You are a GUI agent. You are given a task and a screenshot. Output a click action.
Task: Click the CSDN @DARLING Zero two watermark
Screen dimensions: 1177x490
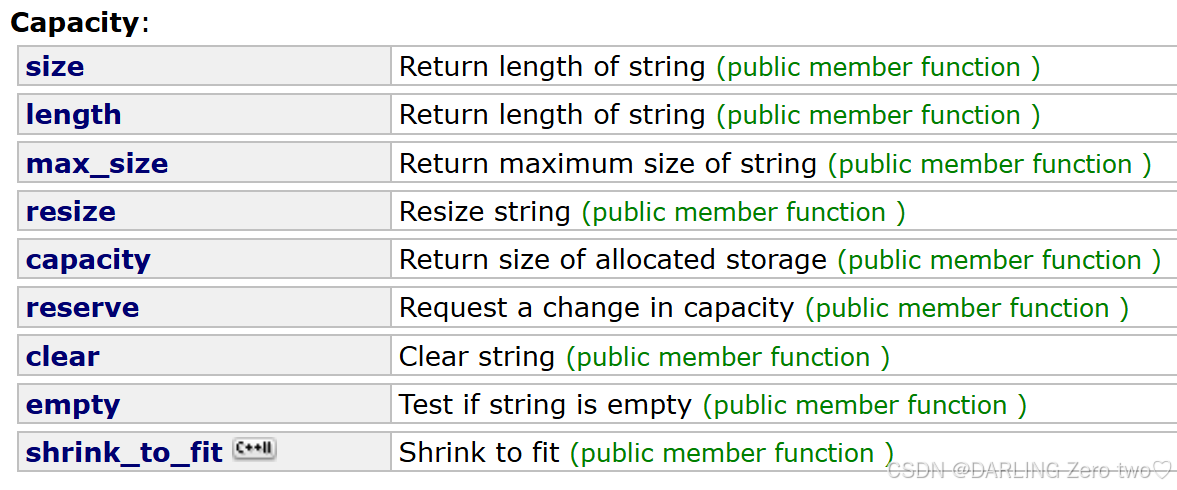(1028, 470)
